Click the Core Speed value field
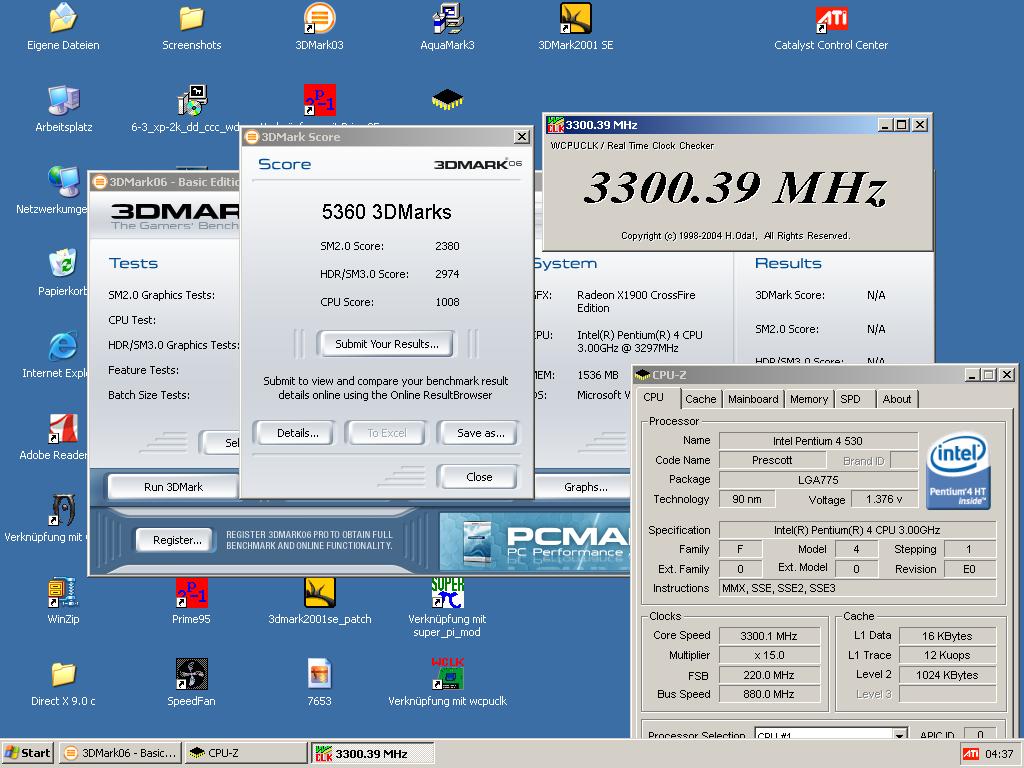Viewport: 1024px width, 768px height. 769,635
